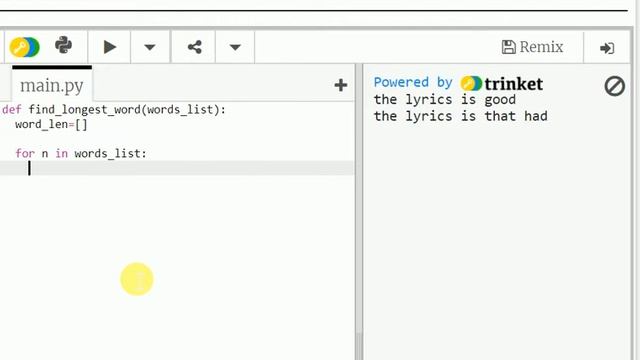This screenshot has width=640, height=360.
Task: Click output text 'the lyrics is good'
Action: 444,100
